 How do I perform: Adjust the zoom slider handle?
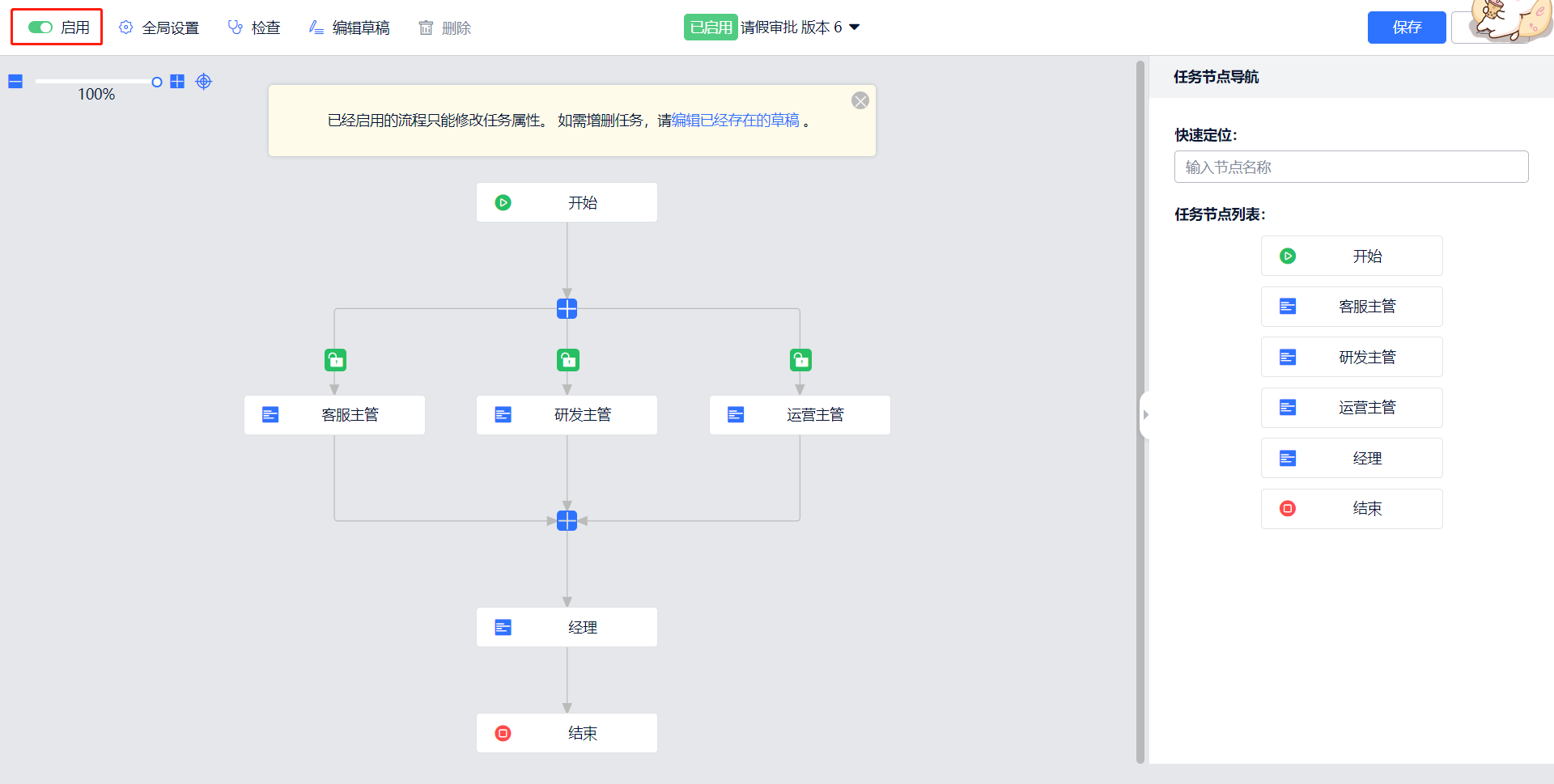(x=157, y=82)
